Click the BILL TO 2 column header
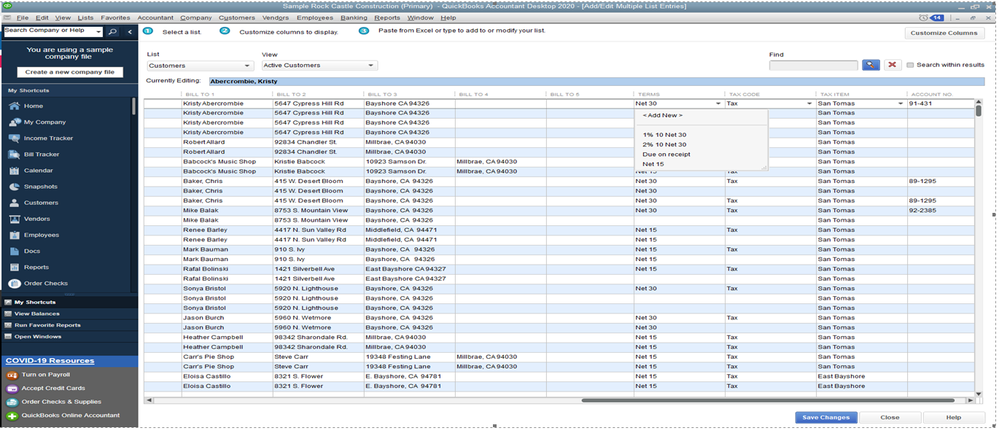 [291, 94]
